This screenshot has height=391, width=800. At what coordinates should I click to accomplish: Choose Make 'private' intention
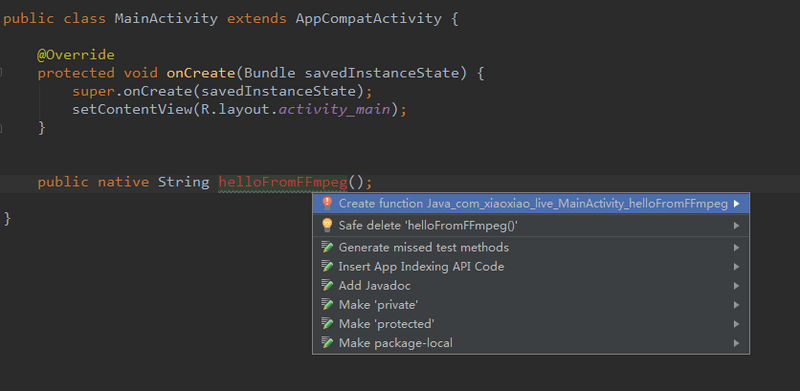coord(531,305)
